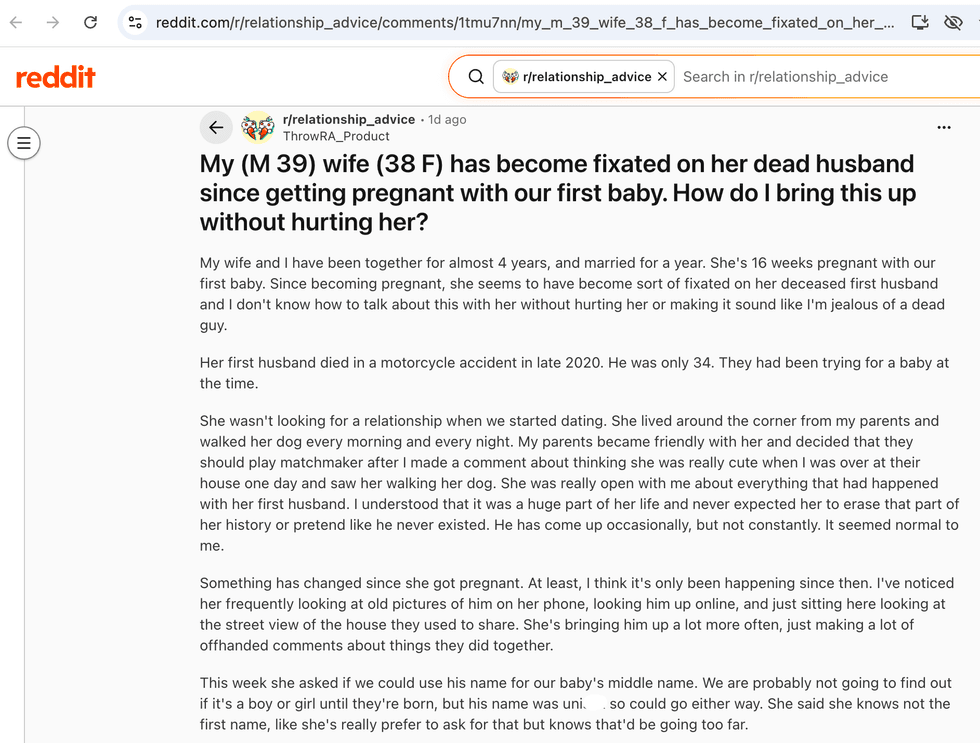Click the browser address bar URL
The height and width of the screenshot is (743, 980).
524,22
